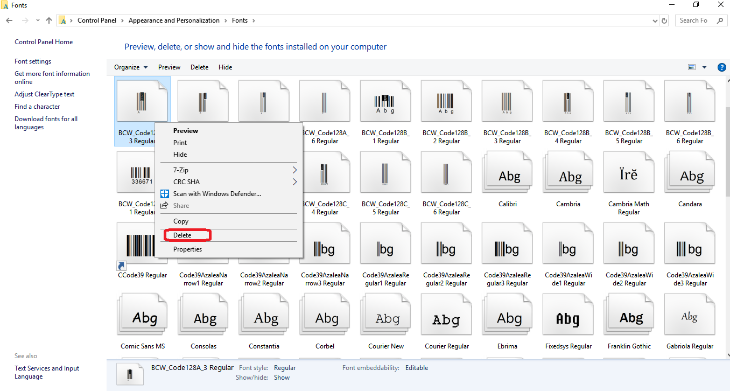This screenshot has width=730, height=391.
Task: Click Download fonts for all languages
Action: (x=46, y=122)
